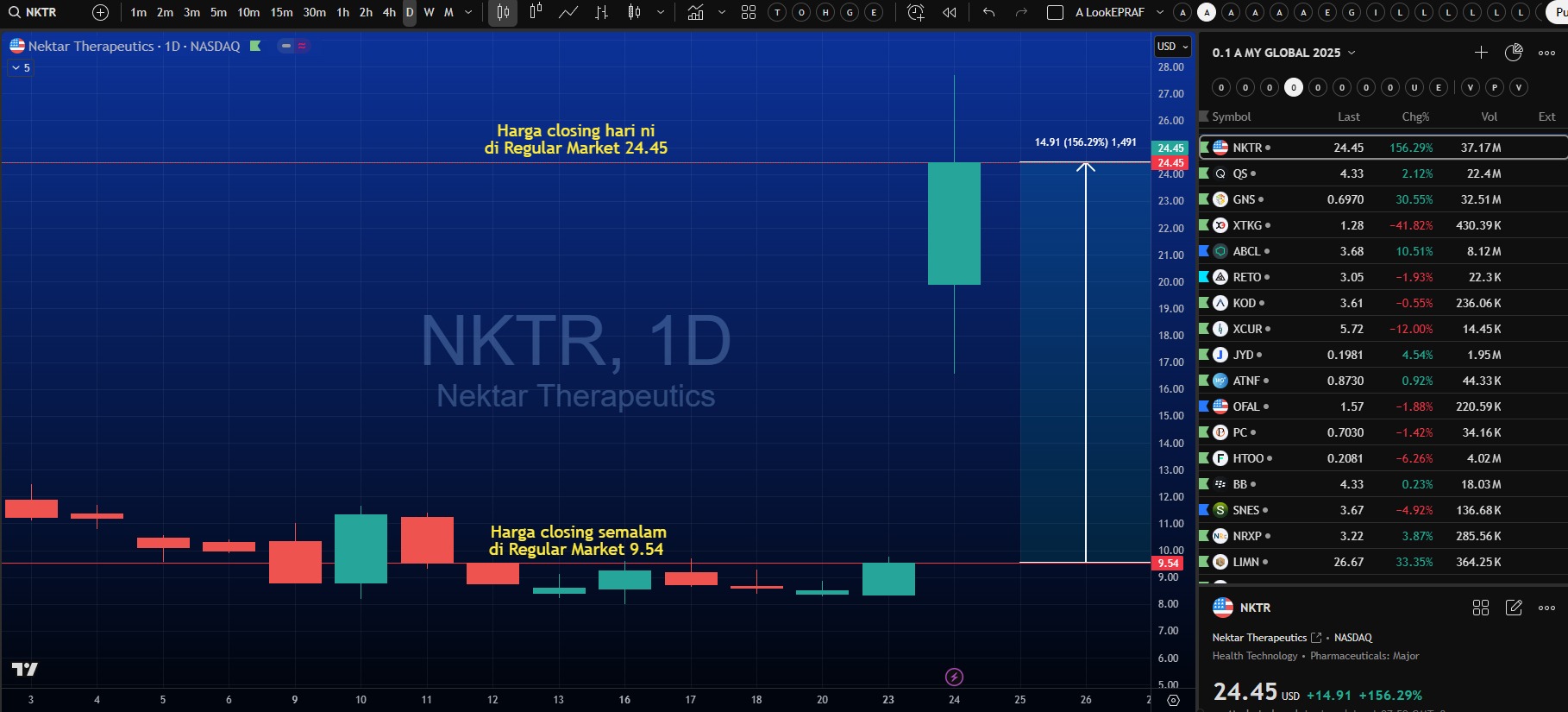The image size is (1568, 712).
Task: Select the GNS row in the watchlist
Action: (x=1383, y=199)
